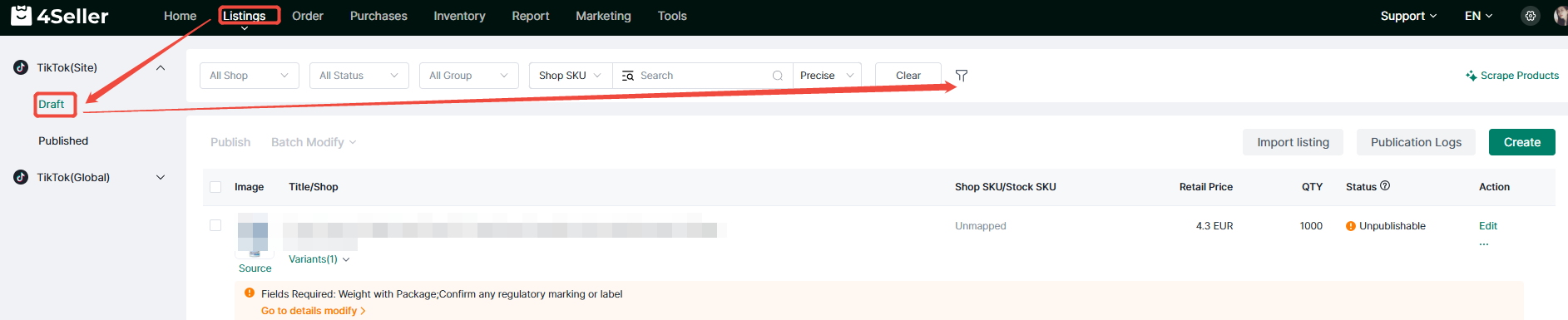The width and height of the screenshot is (1568, 320).
Task: Open the Report menu
Action: (531, 16)
